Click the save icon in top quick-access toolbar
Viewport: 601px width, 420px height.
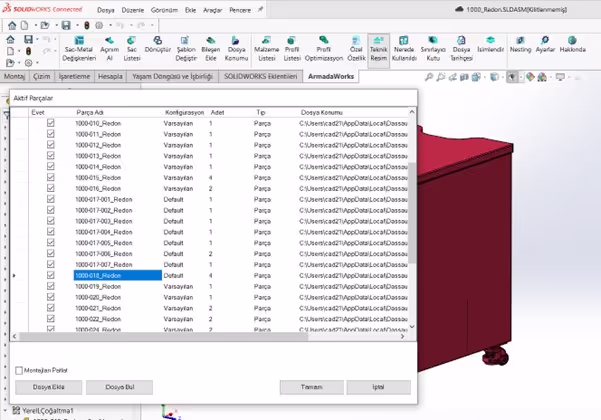coord(66,25)
